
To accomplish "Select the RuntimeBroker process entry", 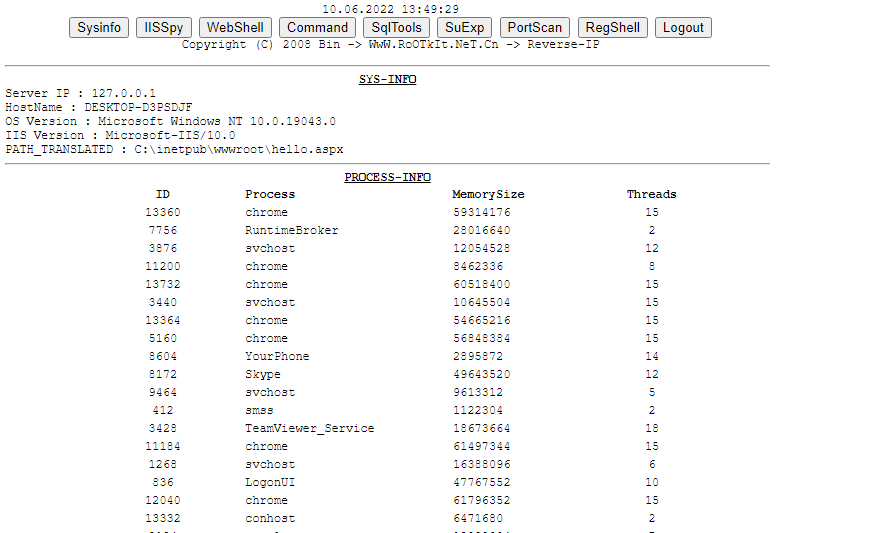I will [291, 230].
